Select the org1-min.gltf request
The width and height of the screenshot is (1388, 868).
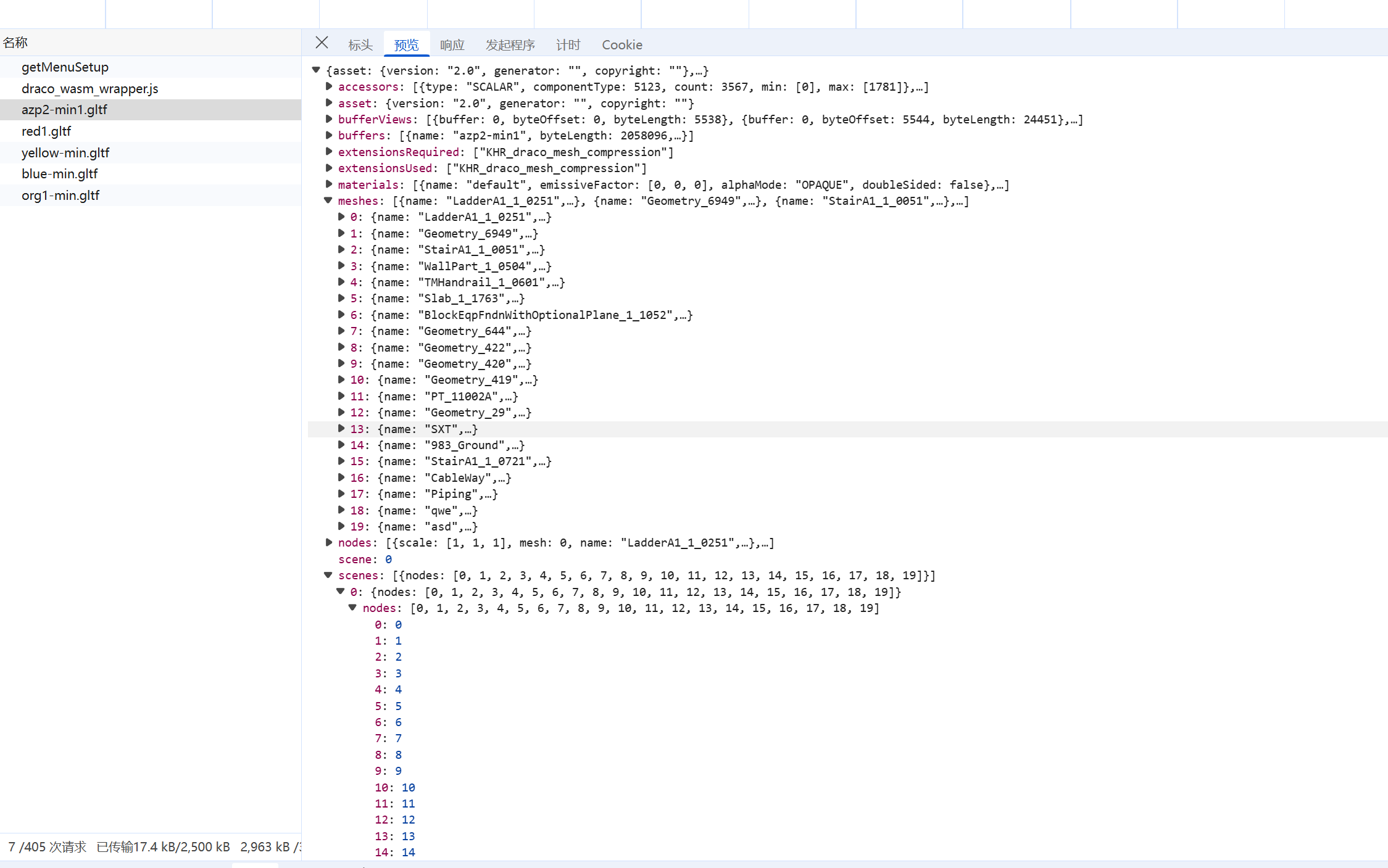tap(60, 196)
